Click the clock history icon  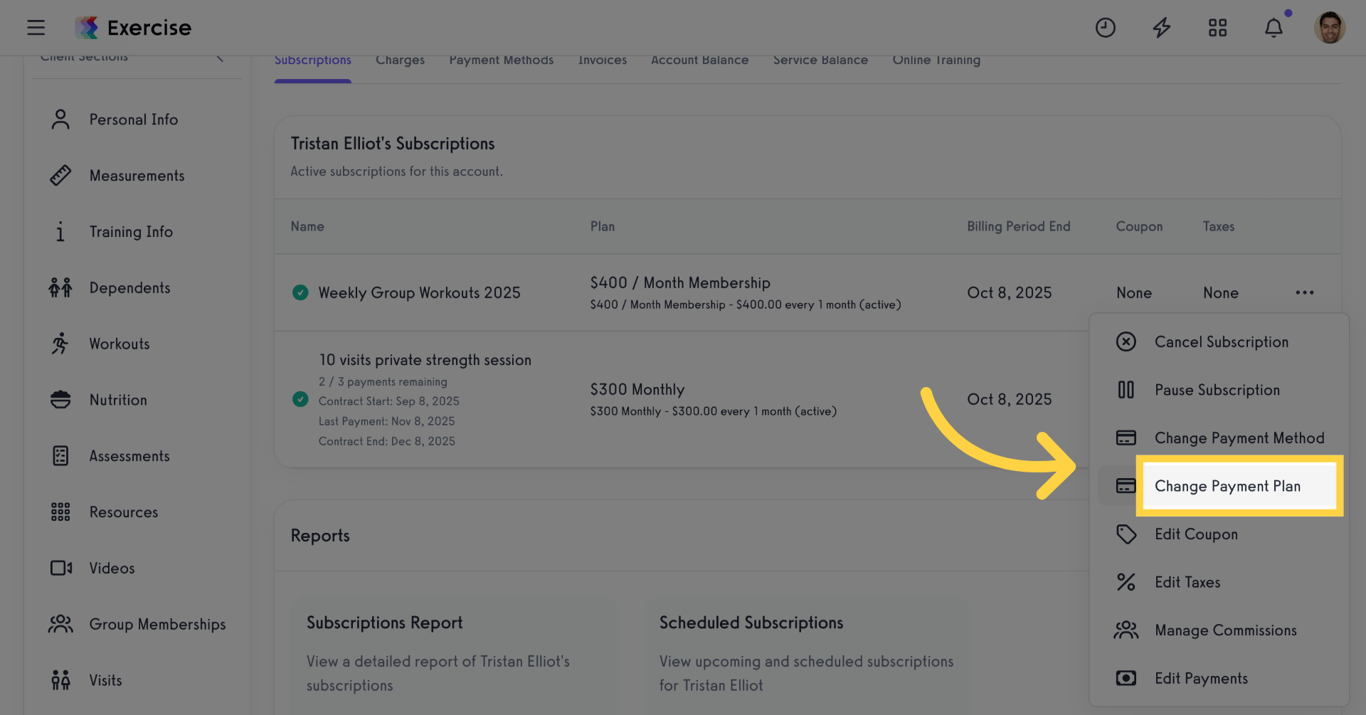1105,28
